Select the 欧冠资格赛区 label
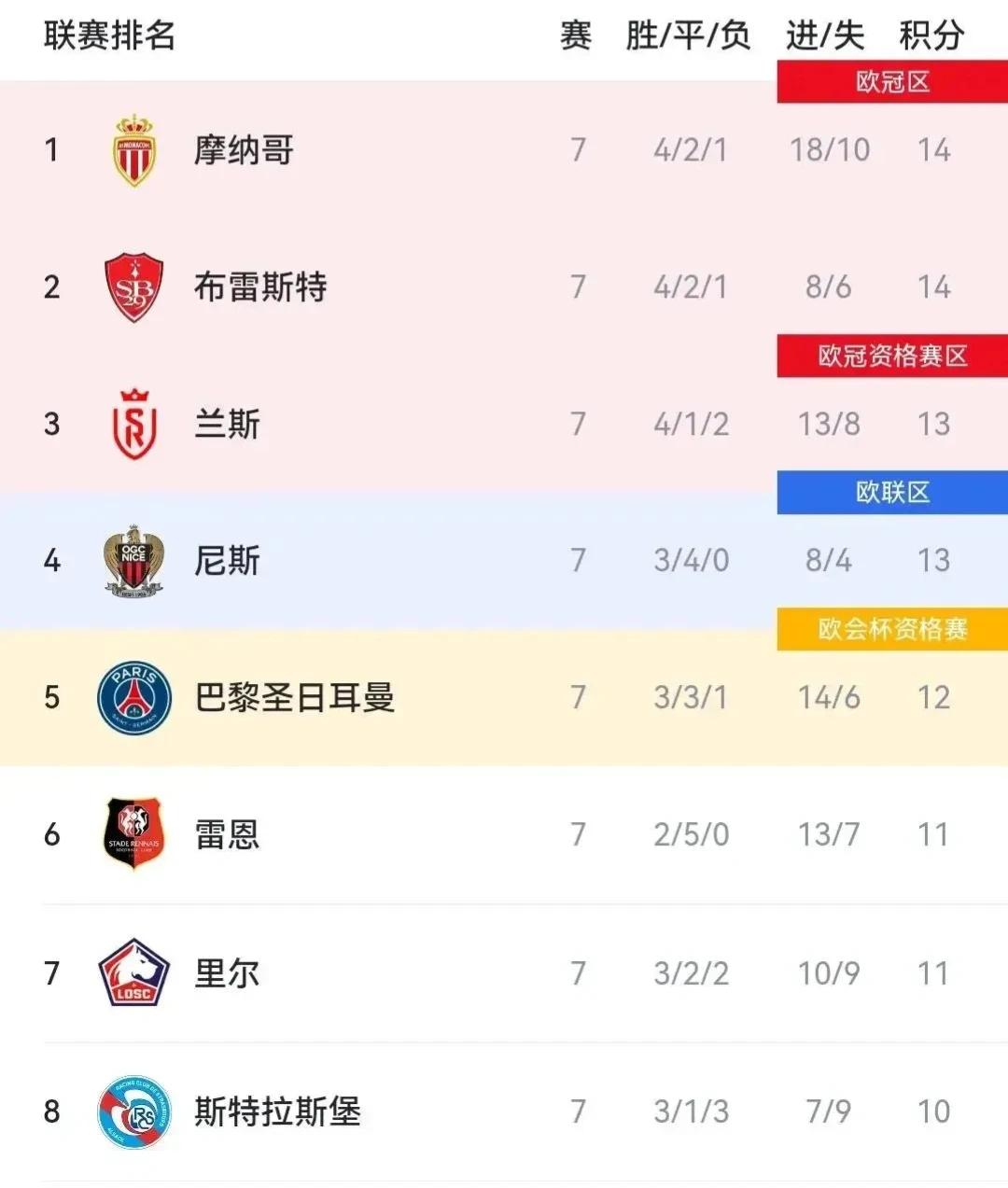Image resolution: width=1008 pixels, height=1188 pixels. click(x=892, y=356)
